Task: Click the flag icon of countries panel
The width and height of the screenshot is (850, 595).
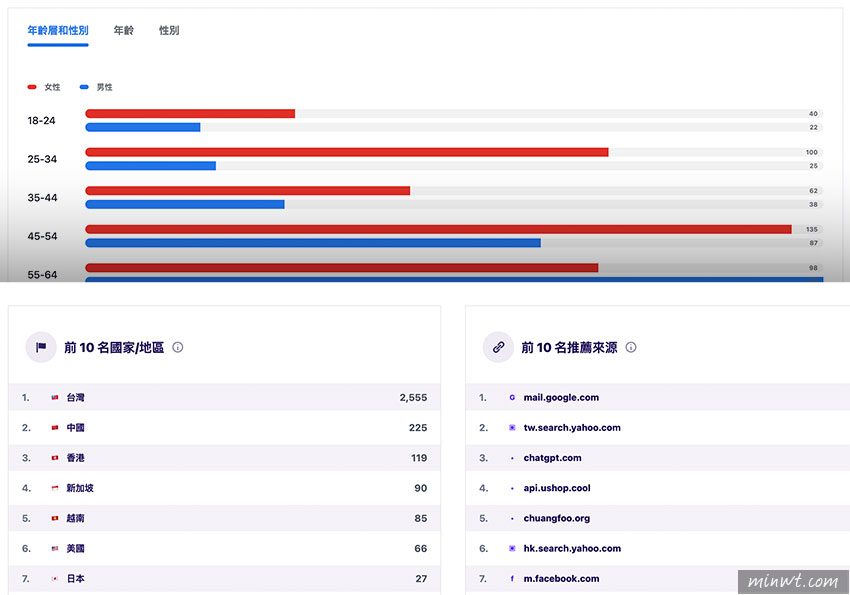Action: click(41, 347)
